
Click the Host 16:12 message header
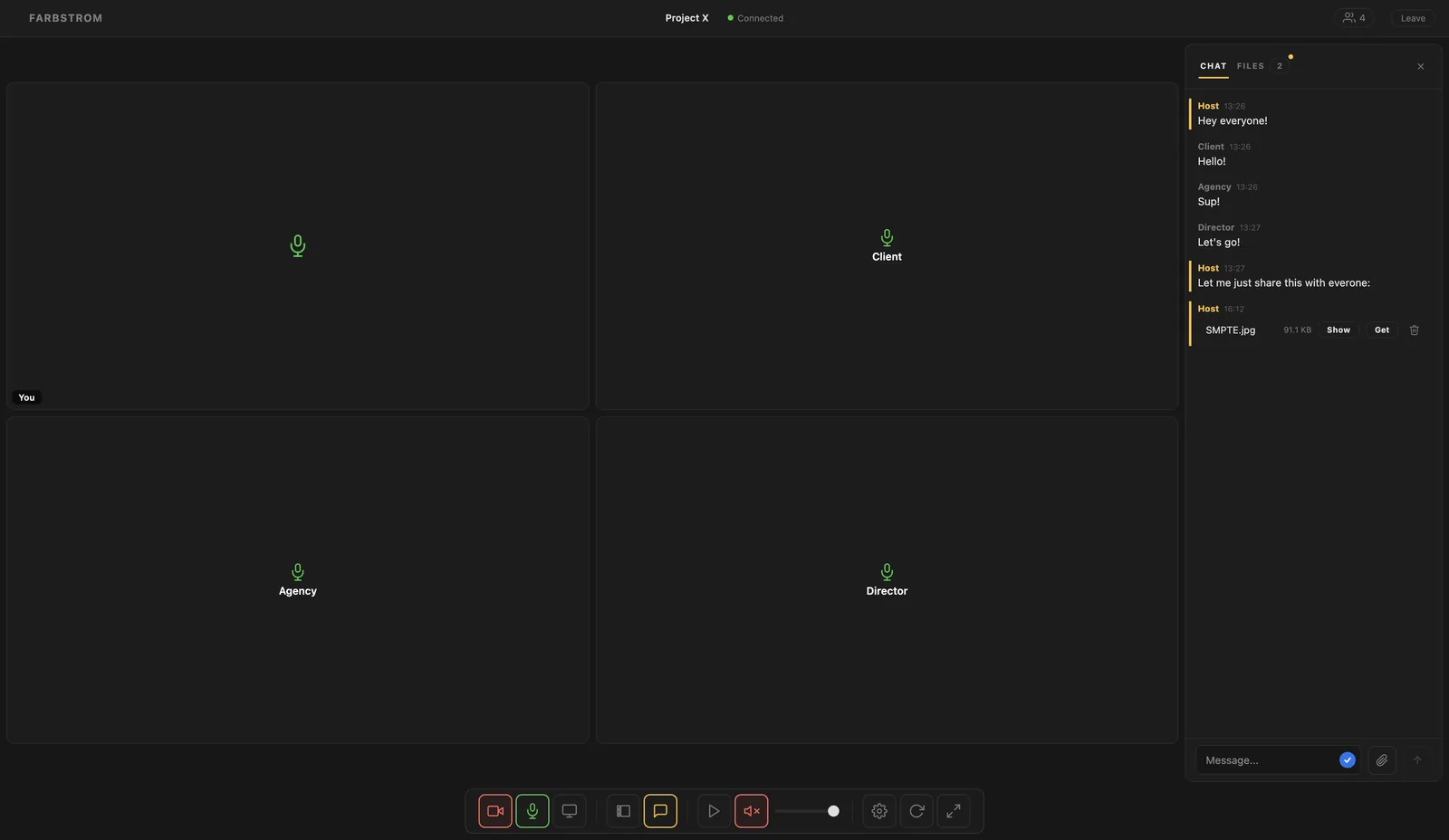1221,309
